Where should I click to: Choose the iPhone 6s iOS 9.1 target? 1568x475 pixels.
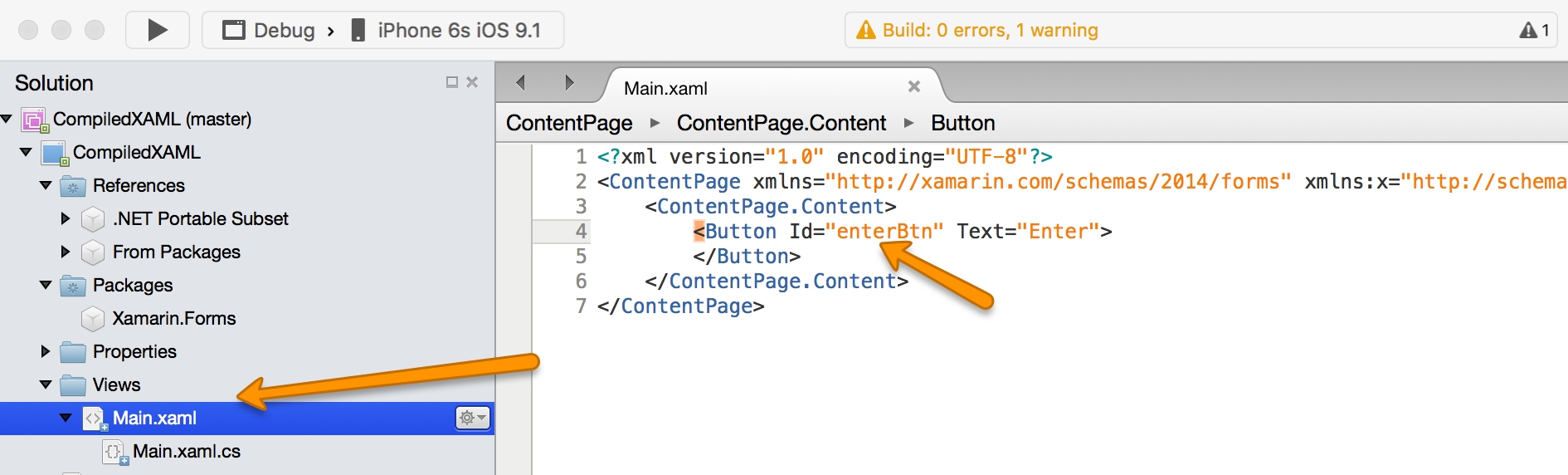click(x=458, y=31)
